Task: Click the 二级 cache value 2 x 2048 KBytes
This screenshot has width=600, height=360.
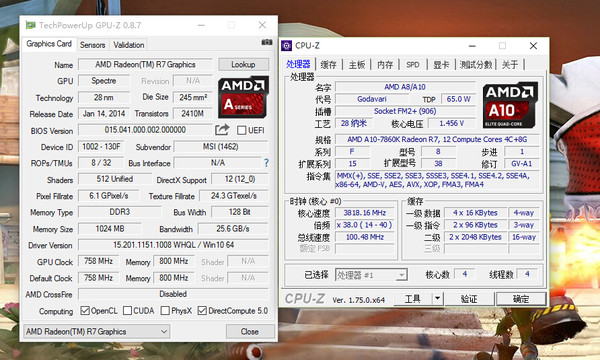Action: coord(475,237)
